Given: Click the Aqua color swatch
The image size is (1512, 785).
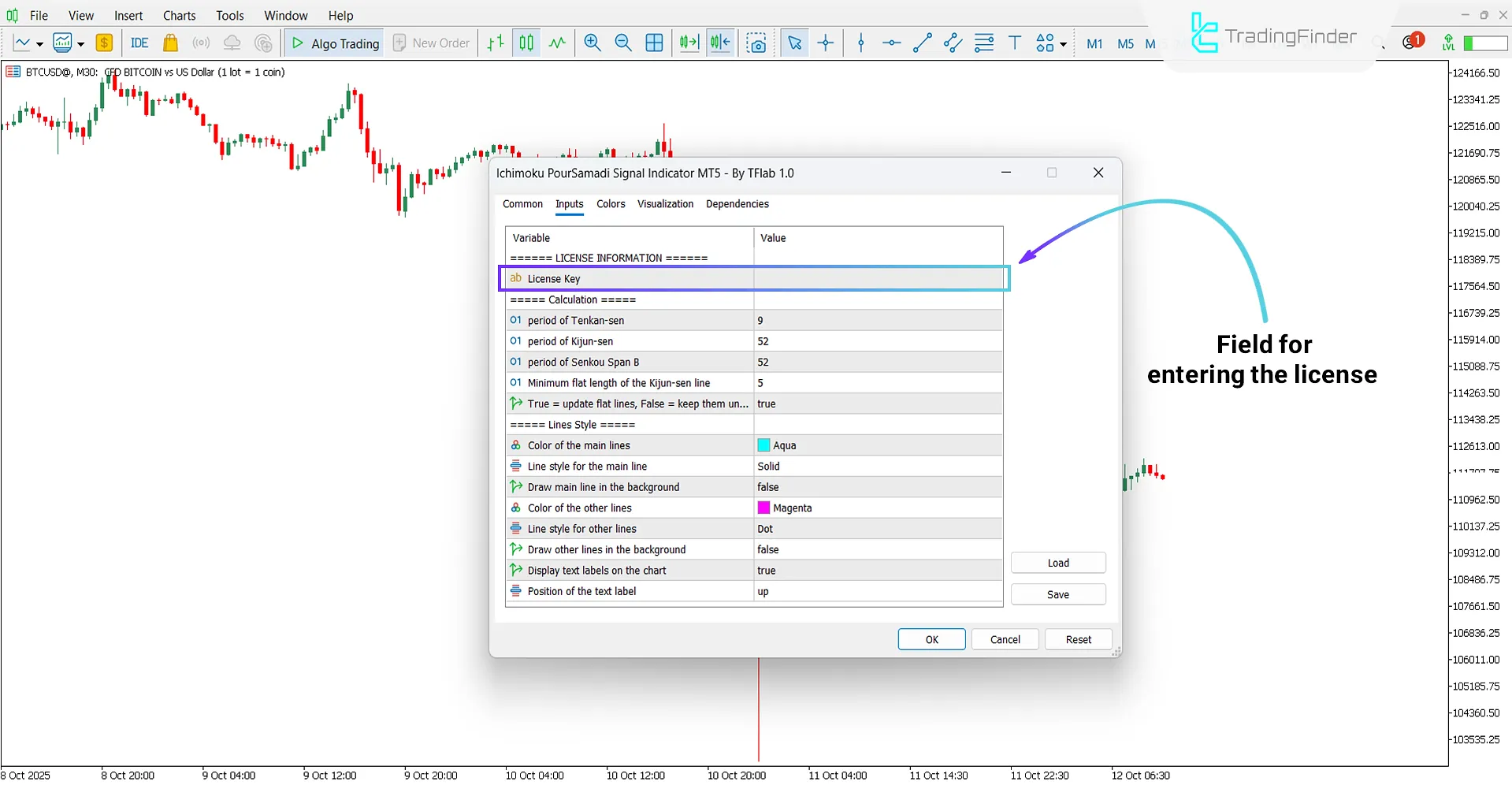Looking at the screenshot, I should coord(763,445).
